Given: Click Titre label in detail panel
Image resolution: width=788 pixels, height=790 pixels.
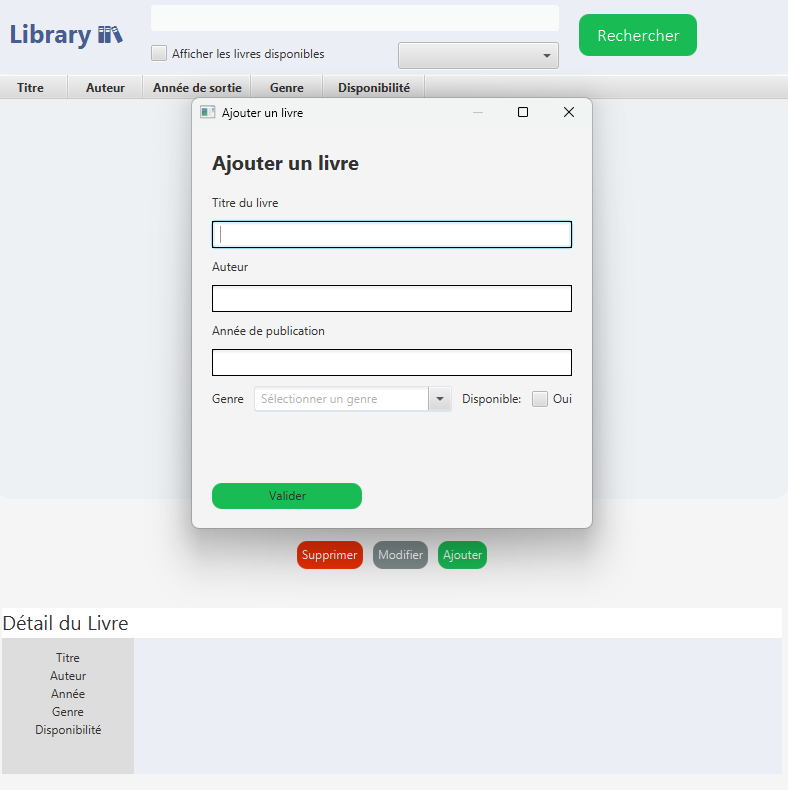Looking at the screenshot, I should coord(68,657).
